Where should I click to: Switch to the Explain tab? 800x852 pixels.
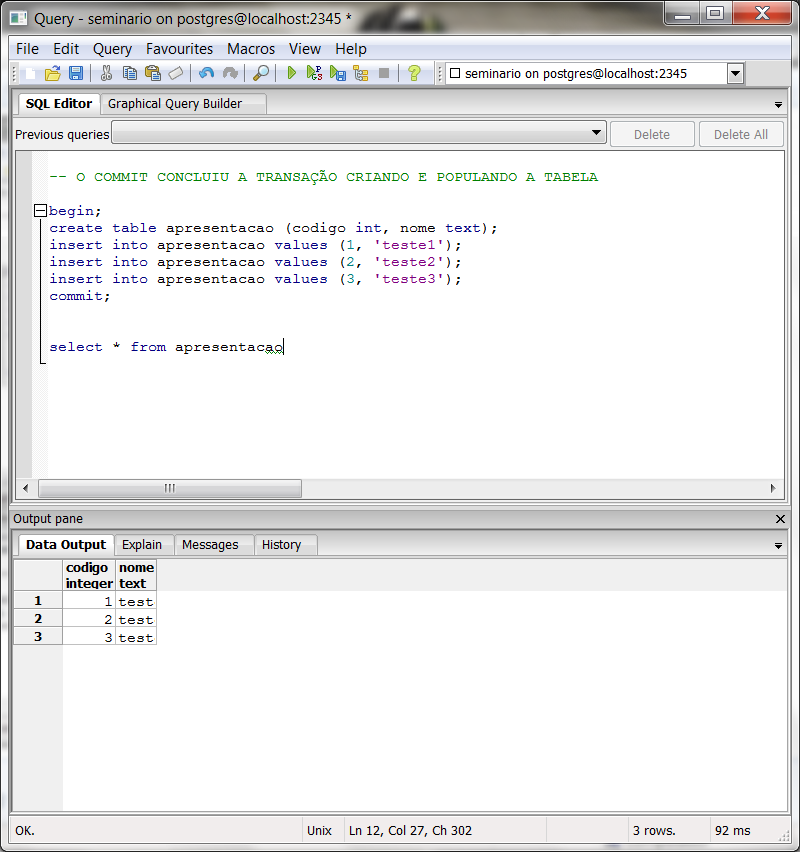point(142,544)
